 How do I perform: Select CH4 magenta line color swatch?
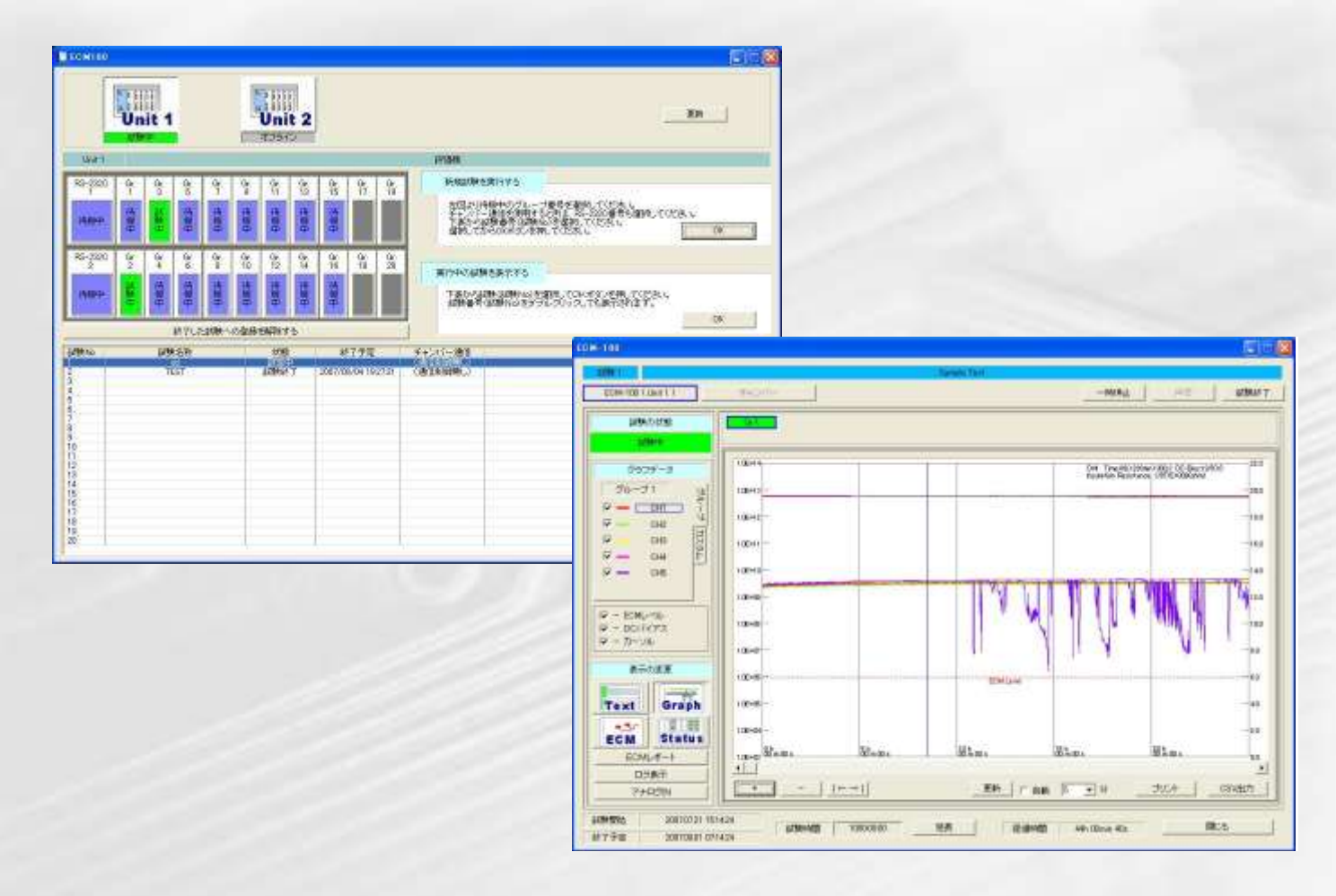623,557
